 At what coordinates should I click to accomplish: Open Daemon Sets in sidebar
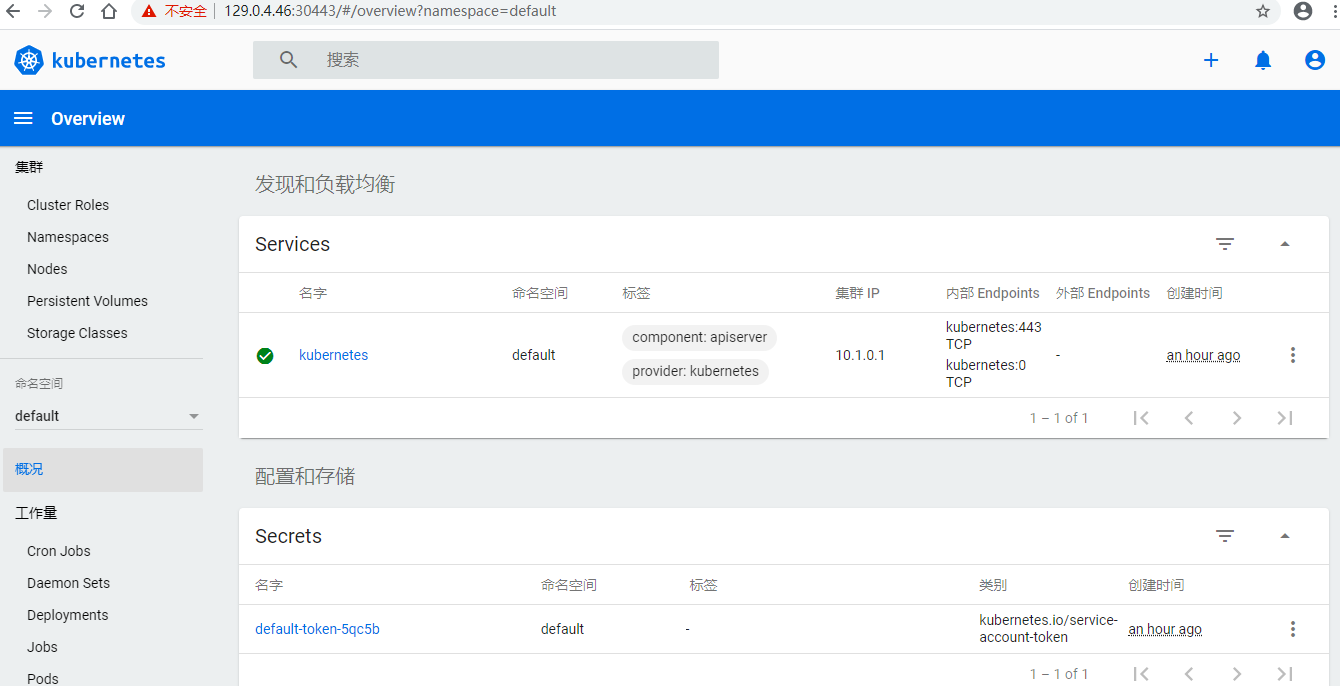69,583
